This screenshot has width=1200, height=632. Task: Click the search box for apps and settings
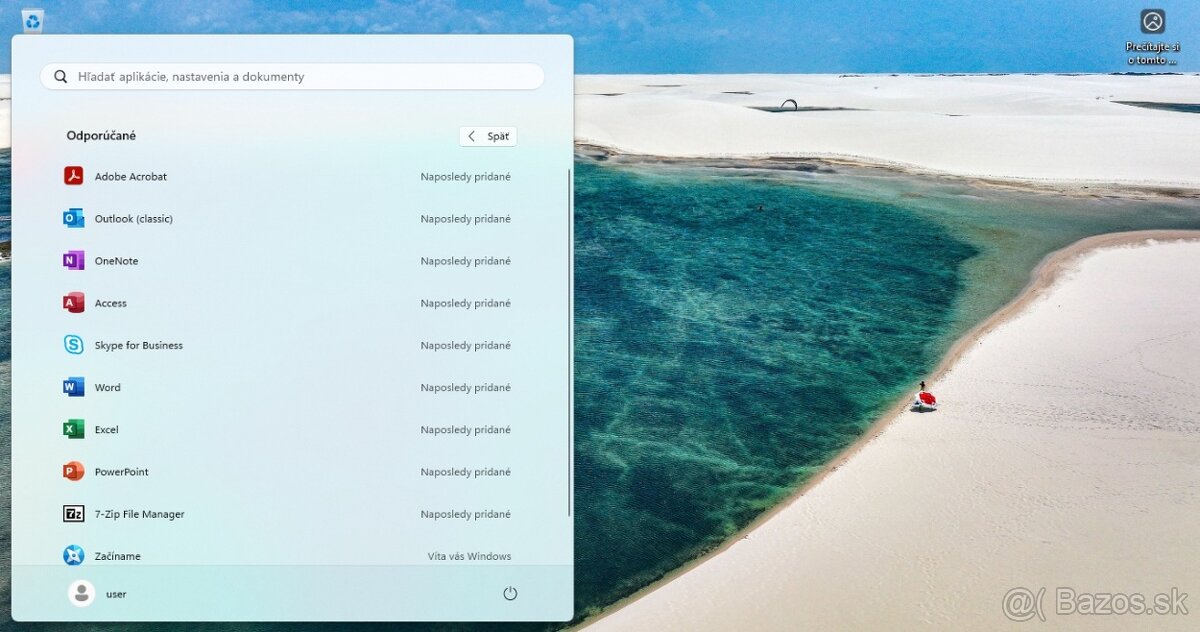pyautogui.click(x=300, y=76)
